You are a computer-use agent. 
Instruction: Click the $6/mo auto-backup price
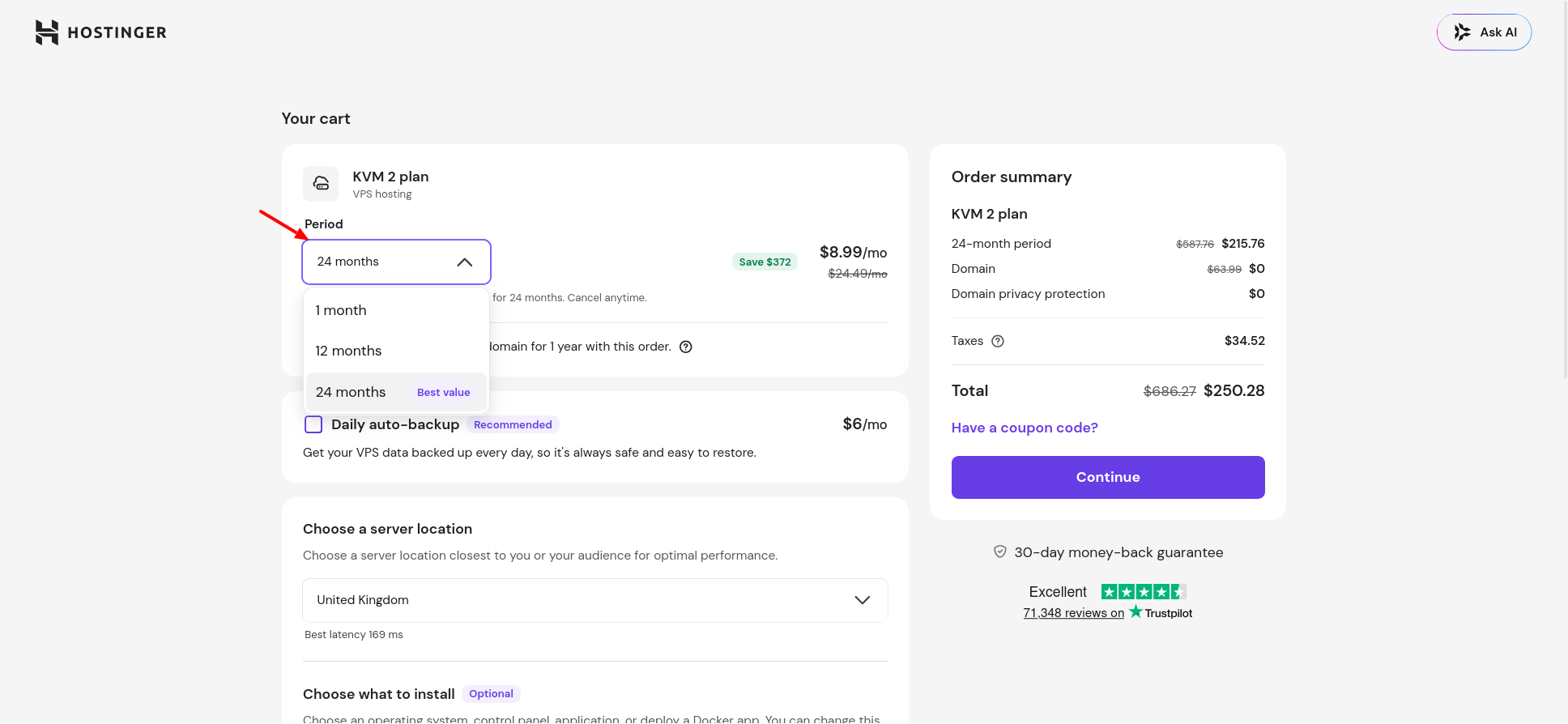(865, 424)
